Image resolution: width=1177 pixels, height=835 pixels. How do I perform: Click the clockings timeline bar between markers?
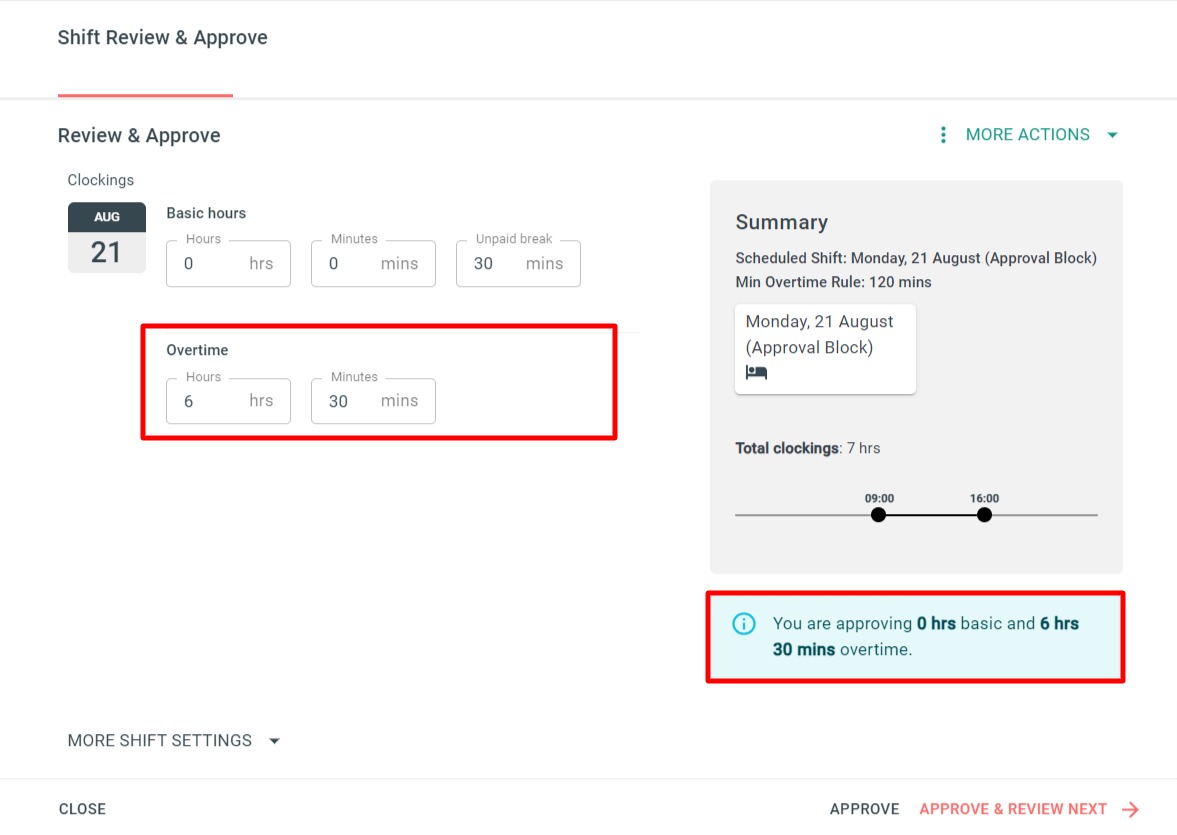pyautogui.click(x=931, y=515)
